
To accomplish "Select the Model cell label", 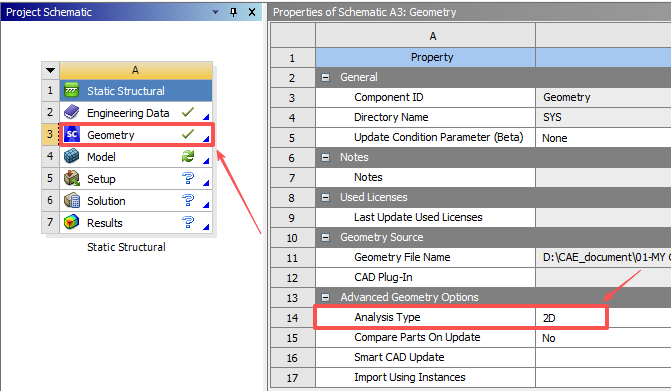I will point(101,157).
